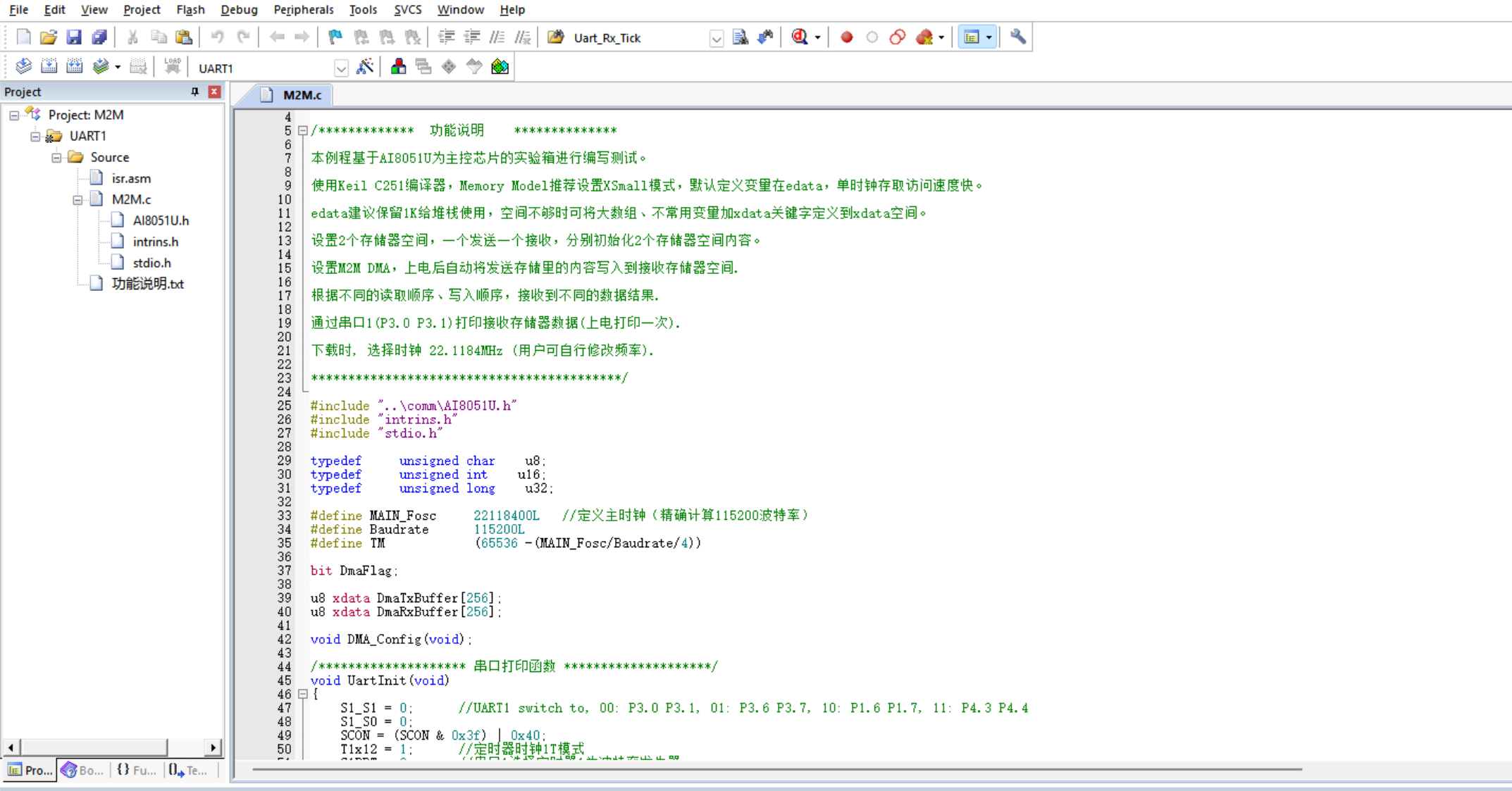Collapse the Source folder in project tree
Image resolution: width=1512 pixels, height=791 pixels.
[56, 157]
